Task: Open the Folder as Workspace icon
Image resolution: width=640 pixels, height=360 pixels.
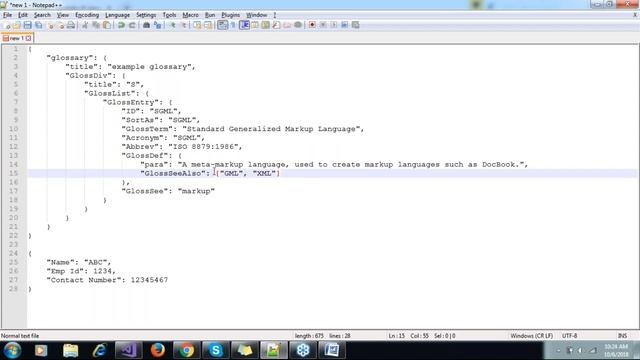Action: (x=287, y=25)
